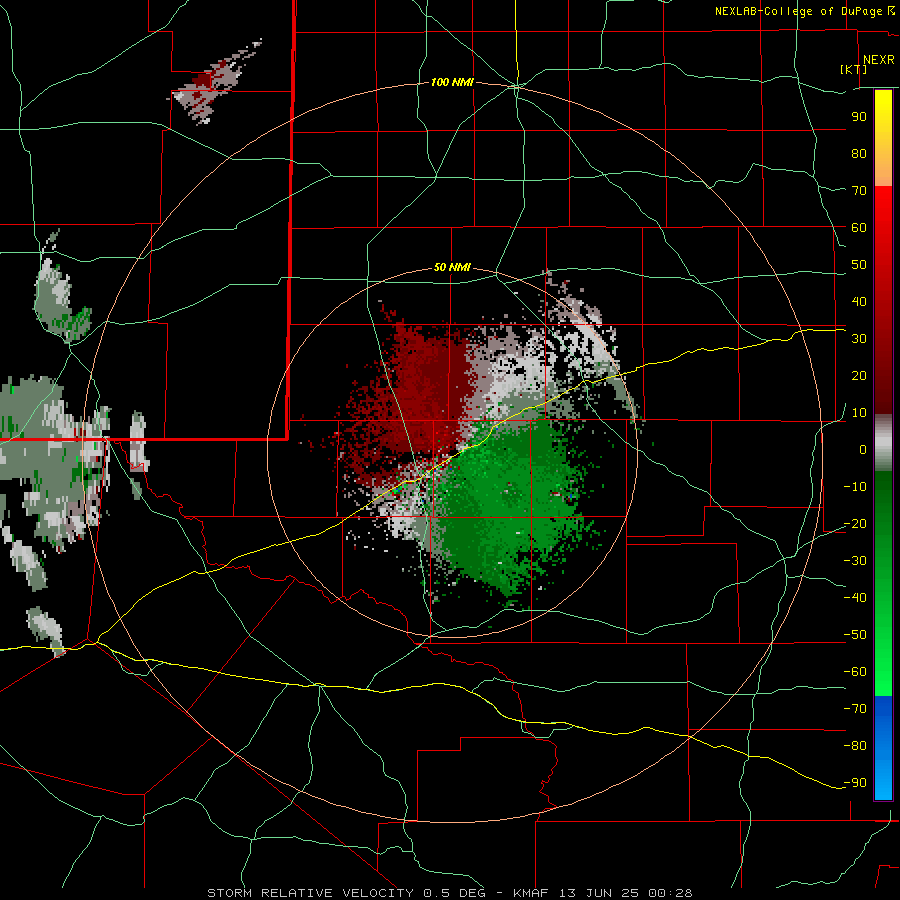The height and width of the screenshot is (900, 900).
Task: Click the 100 NMI range ring label
Action: [x=452, y=83]
